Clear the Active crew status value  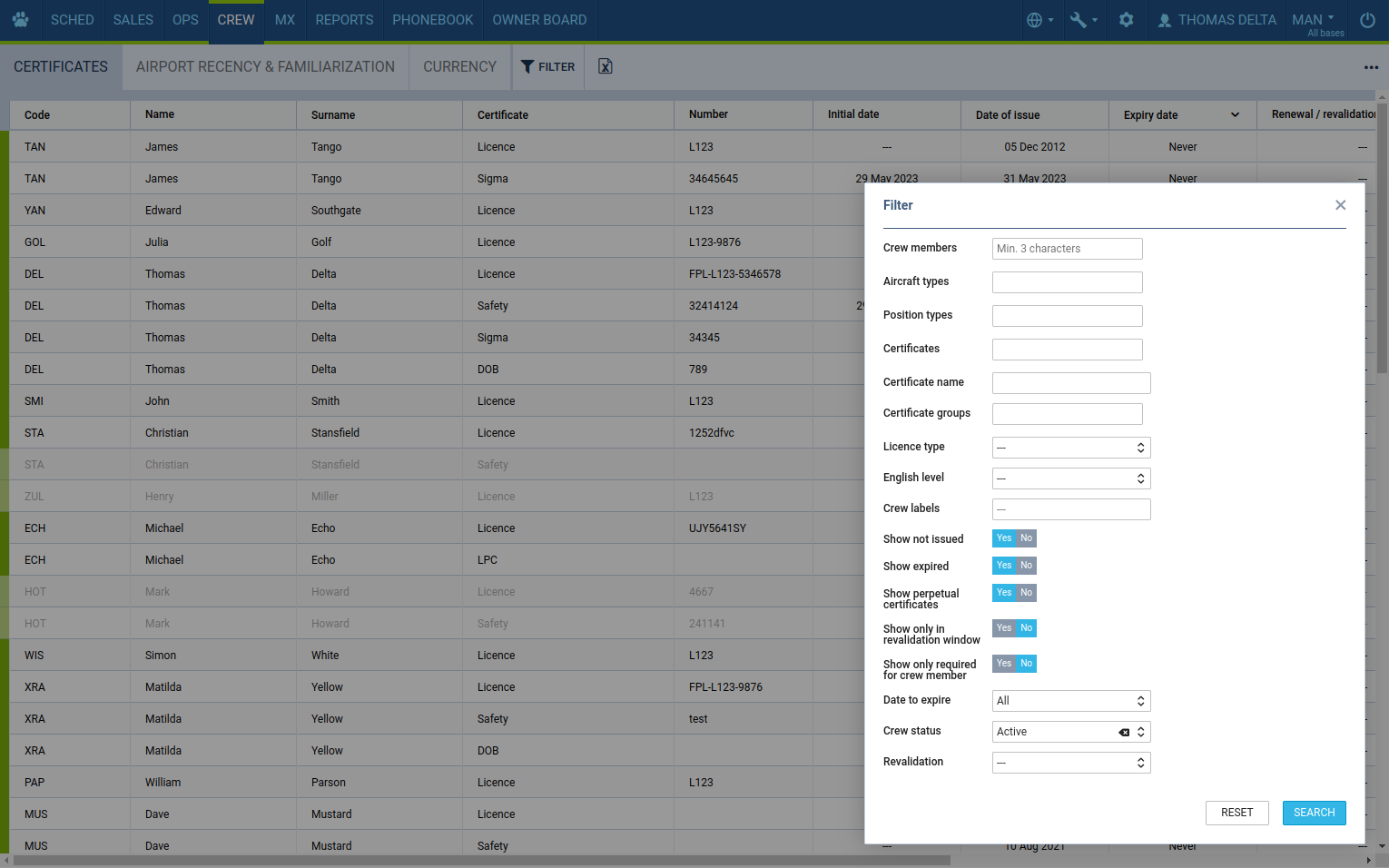1124,733
